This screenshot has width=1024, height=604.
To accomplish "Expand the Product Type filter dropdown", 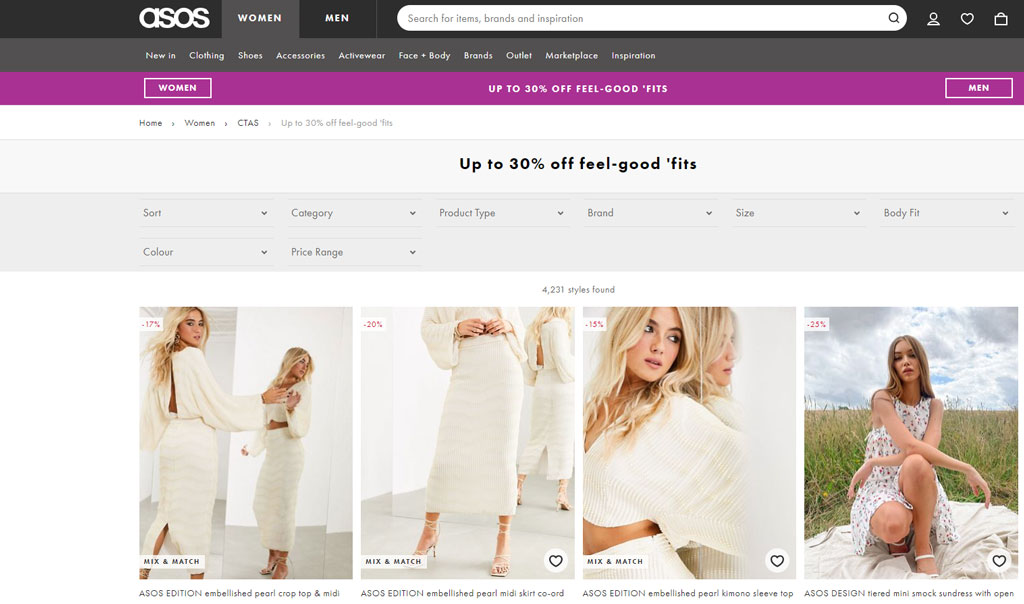I will coord(502,213).
